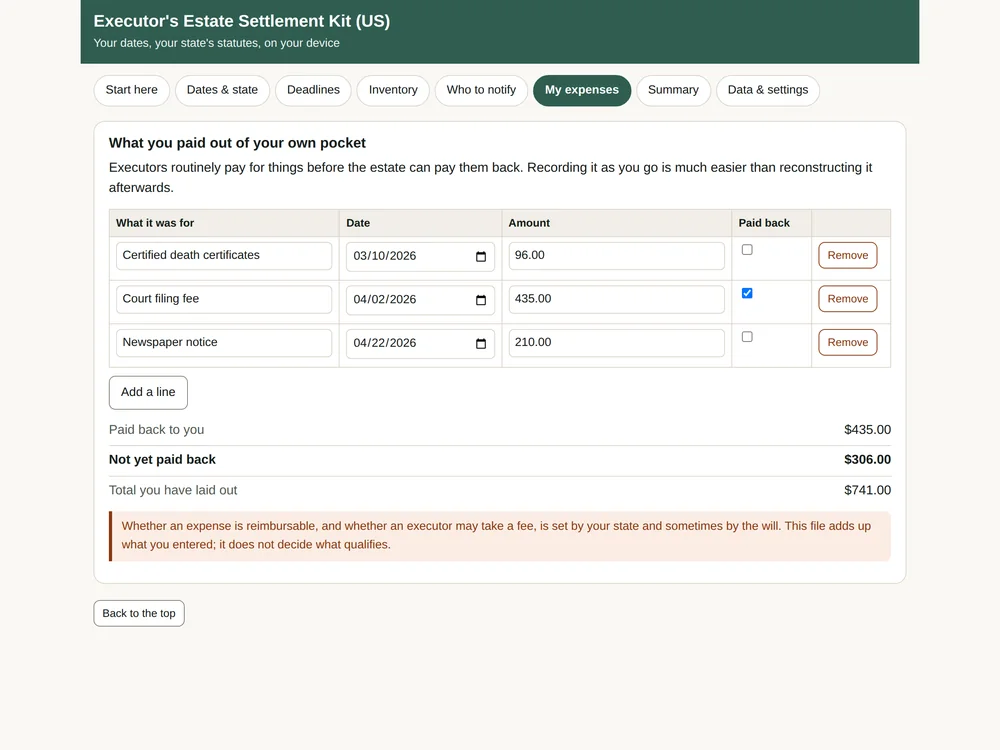The image size is (1000, 750).
Task: Remove the Court filing fee row
Action: pos(848,298)
